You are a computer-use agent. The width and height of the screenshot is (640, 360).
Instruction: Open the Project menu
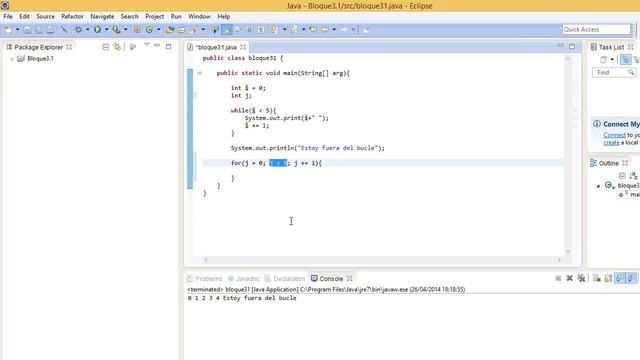point(154,16)
